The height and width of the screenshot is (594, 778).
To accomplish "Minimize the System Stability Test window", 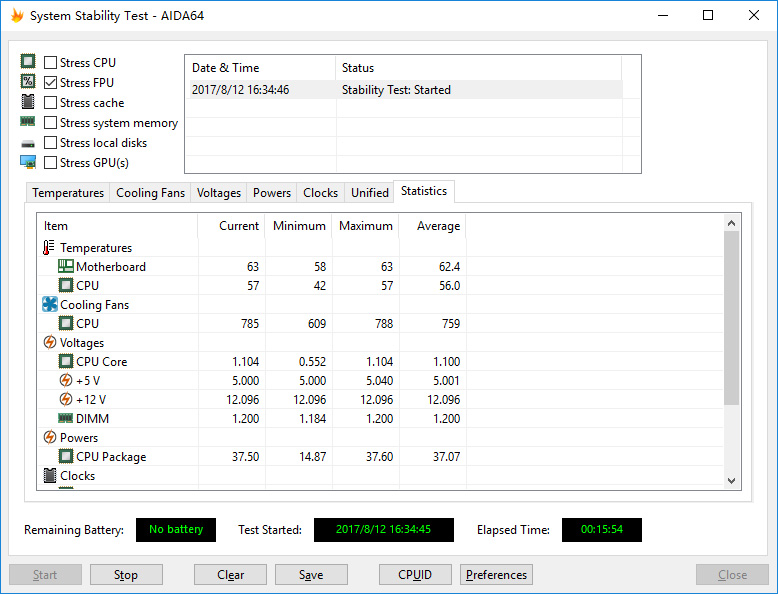I will click(663, 15).
